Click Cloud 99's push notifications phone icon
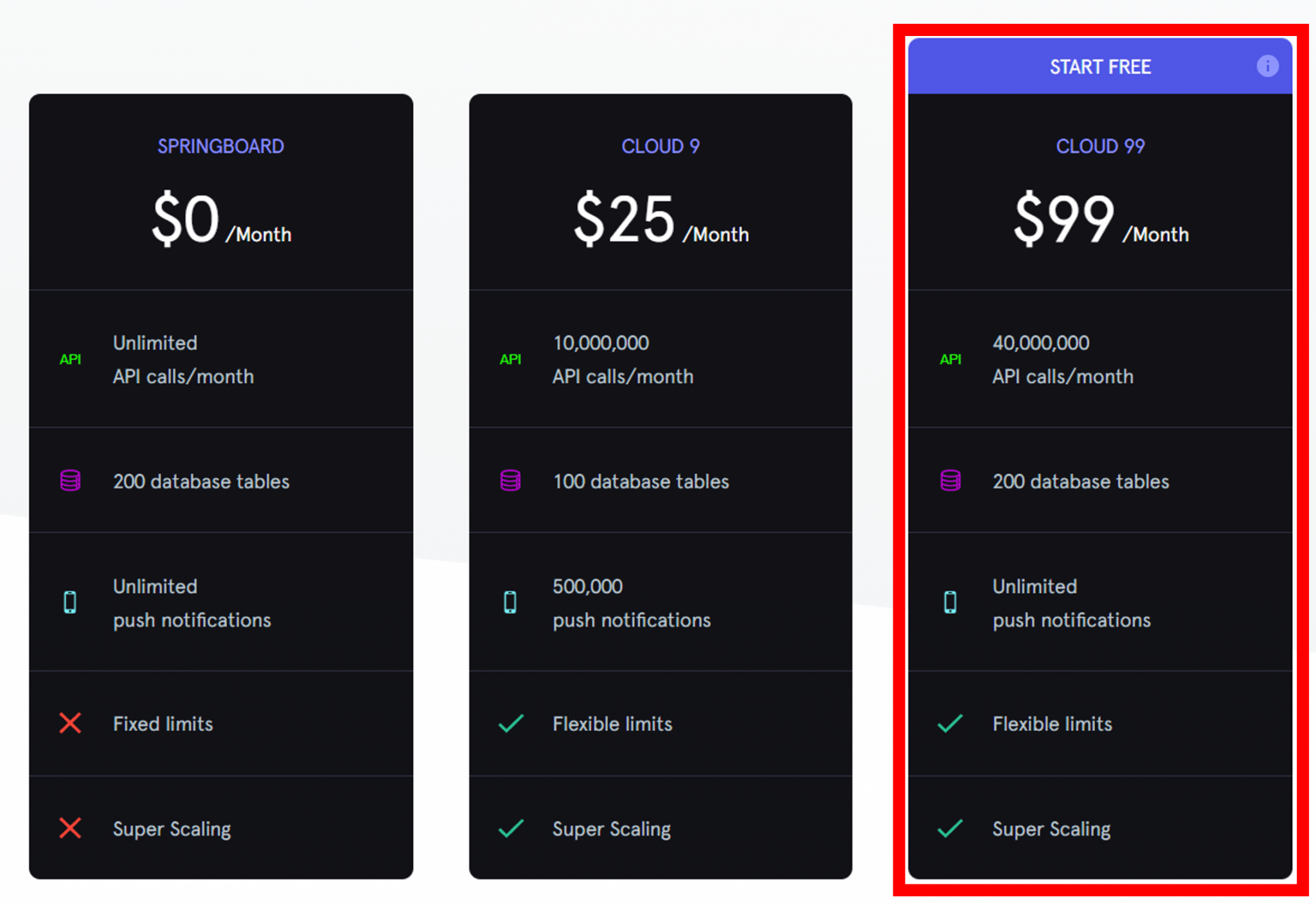Screen dimensions: 1316x905 [x=950, y=602]
